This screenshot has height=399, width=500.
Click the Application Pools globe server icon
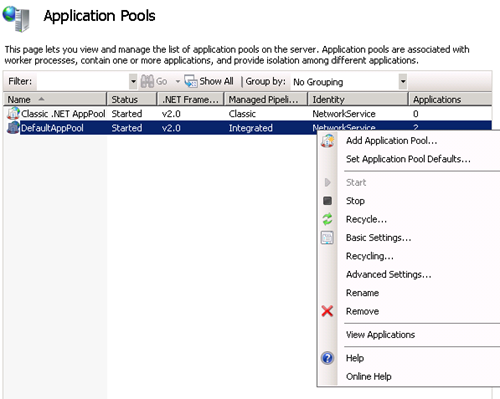[16, 19]
